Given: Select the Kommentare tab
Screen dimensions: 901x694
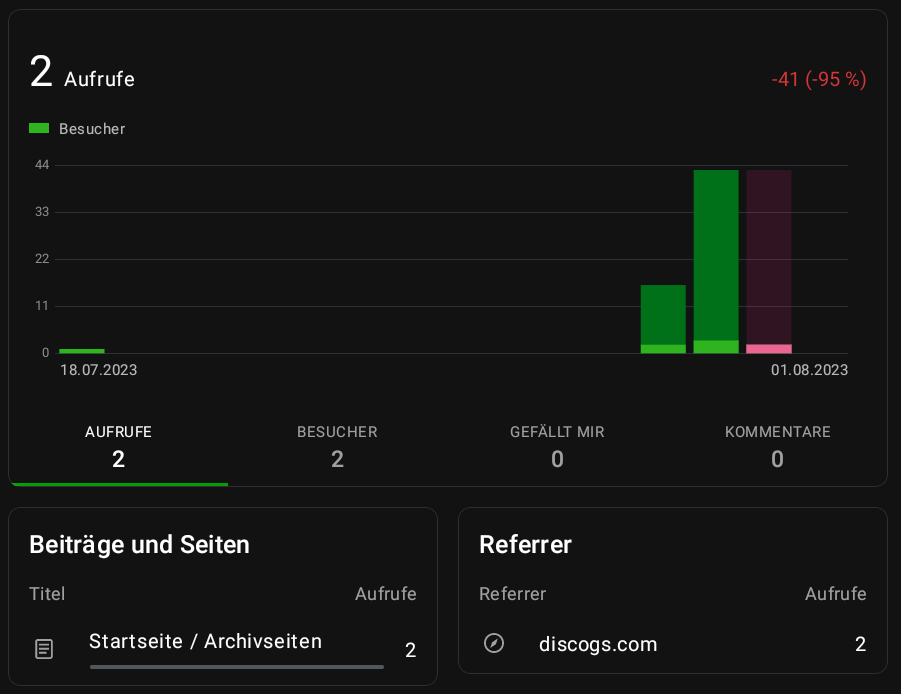Looking at the screenshot, I should pos(777,446).
